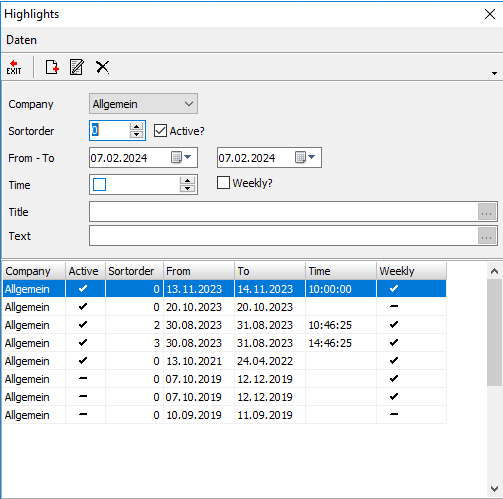Screen dimensions: 503x499
Task: Tick the Time field checkbox
Action: [99, 184]
